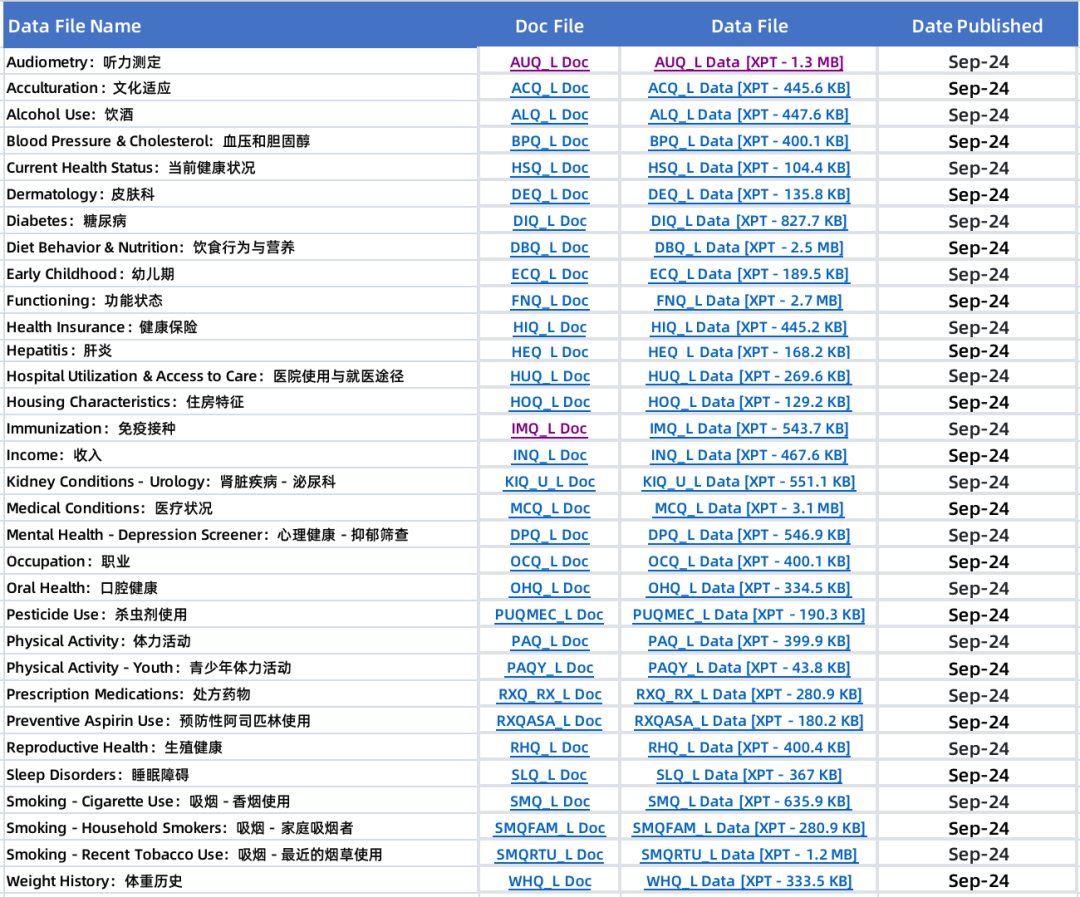
Task: Open ALQ_L Doc for Alcohol Use
Action: click(x=550, y=115)
